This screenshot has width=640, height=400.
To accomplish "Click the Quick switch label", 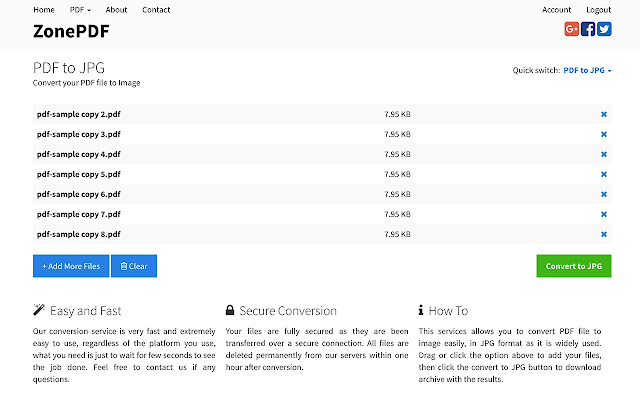I will tap(536, 70).
